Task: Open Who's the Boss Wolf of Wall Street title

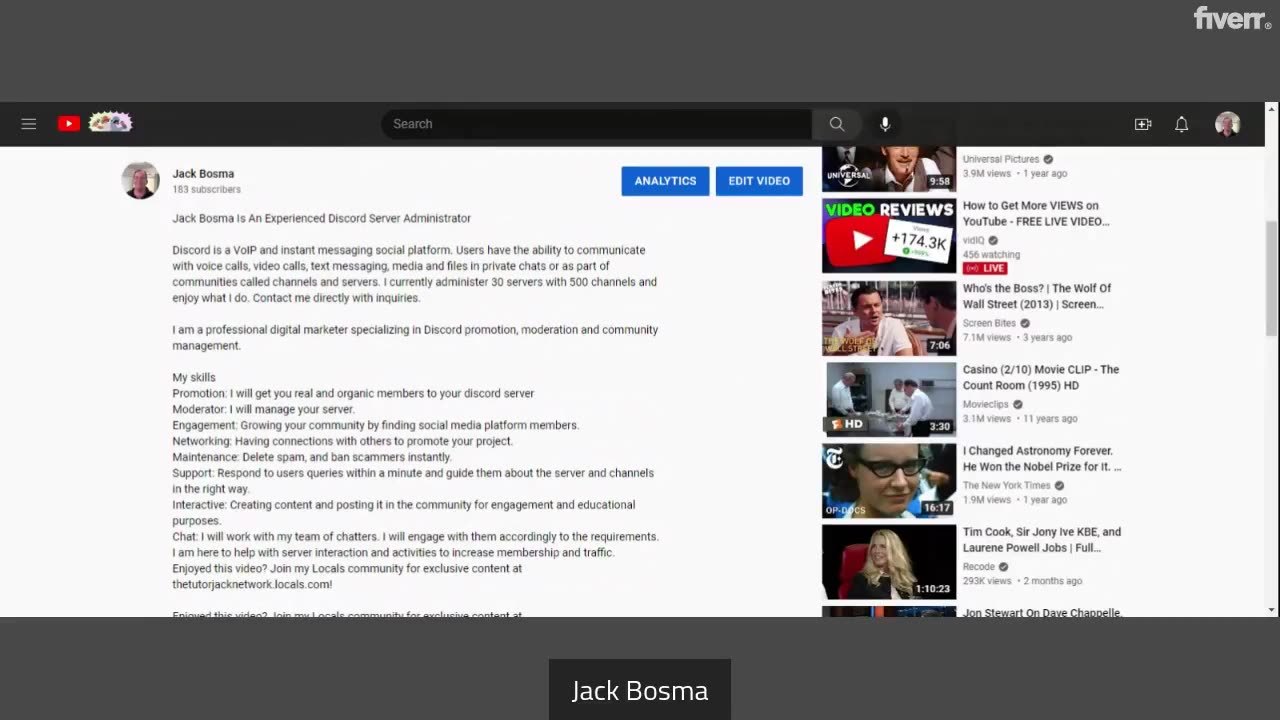Action: click(1036, 296)
